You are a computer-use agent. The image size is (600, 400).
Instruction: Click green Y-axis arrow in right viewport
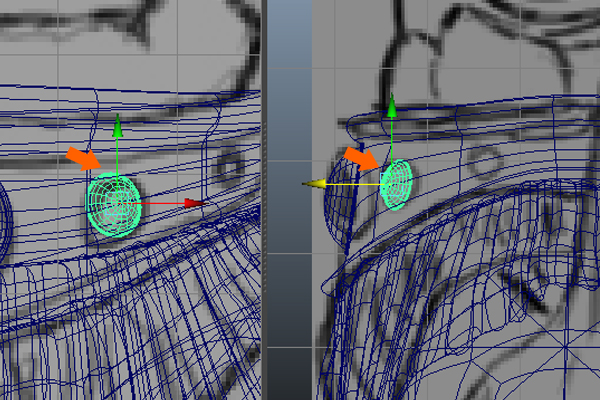point(392,105)
